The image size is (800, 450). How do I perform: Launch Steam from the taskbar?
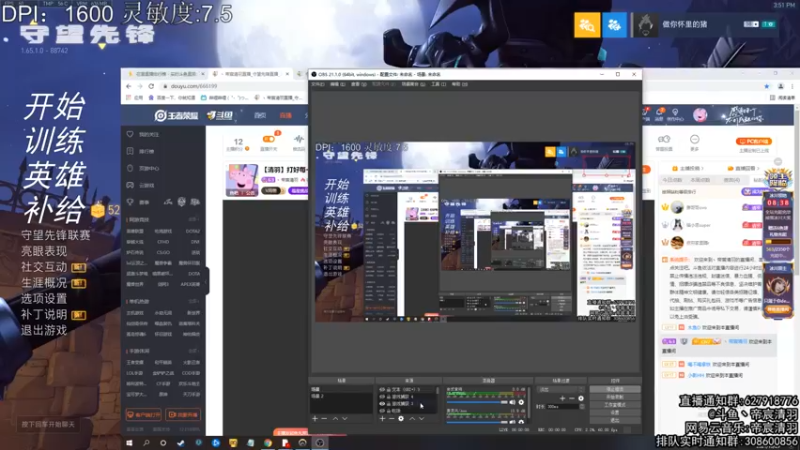pyautogui.click(x=181, y=443)
